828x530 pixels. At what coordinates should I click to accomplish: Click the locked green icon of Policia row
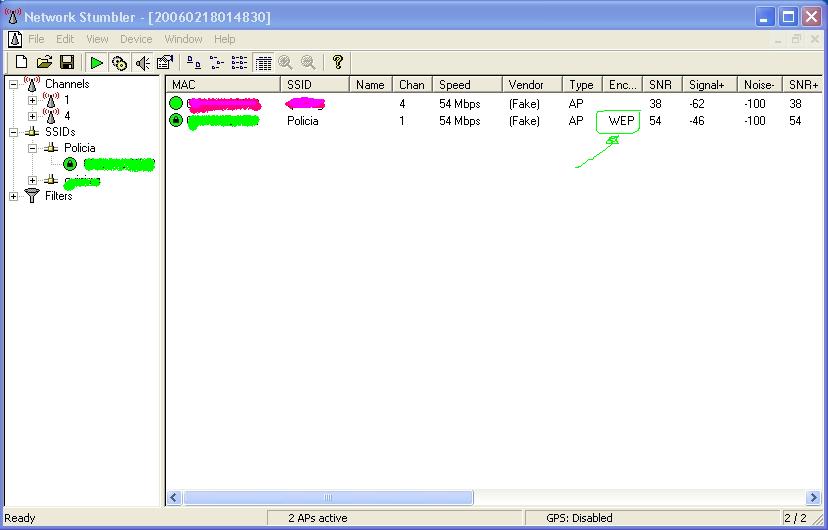[x=176, y=120]
